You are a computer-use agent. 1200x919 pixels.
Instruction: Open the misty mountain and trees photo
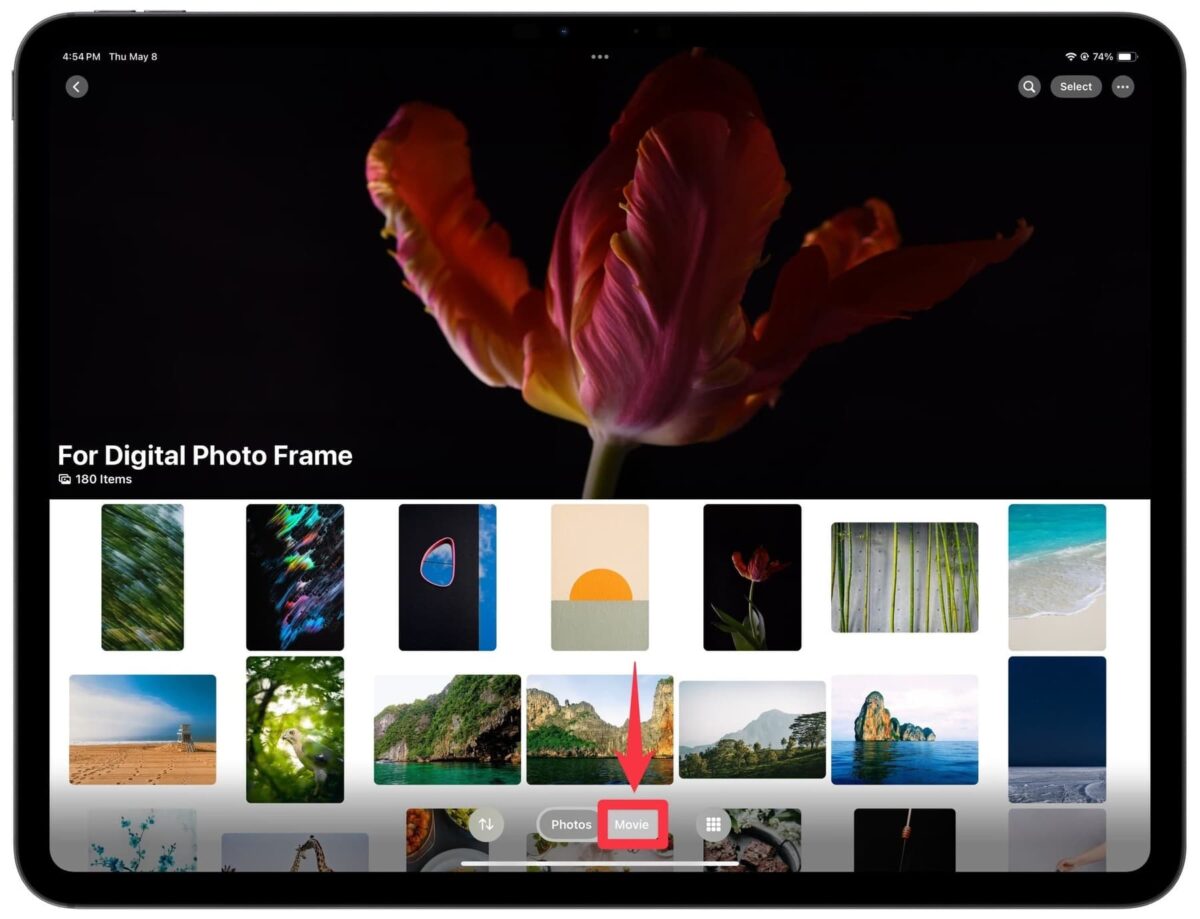click(752, 730)
